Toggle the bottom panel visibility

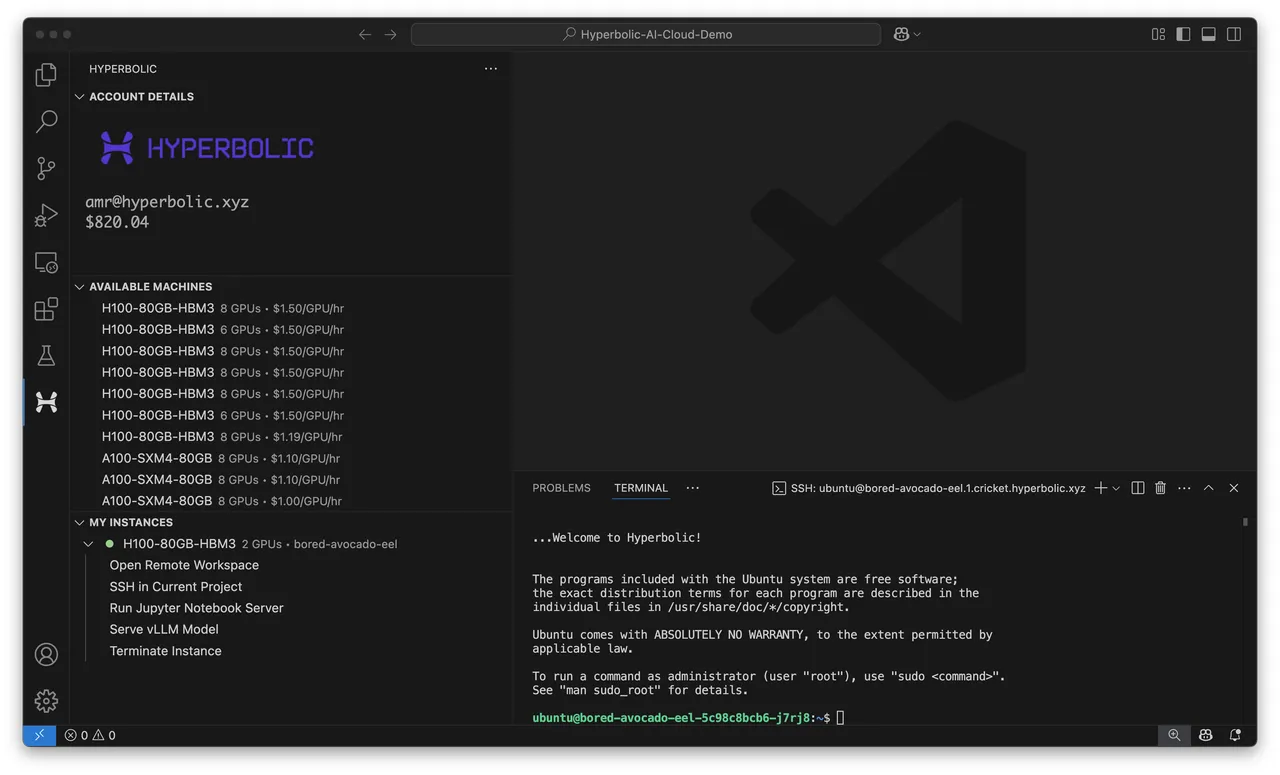1208,34
